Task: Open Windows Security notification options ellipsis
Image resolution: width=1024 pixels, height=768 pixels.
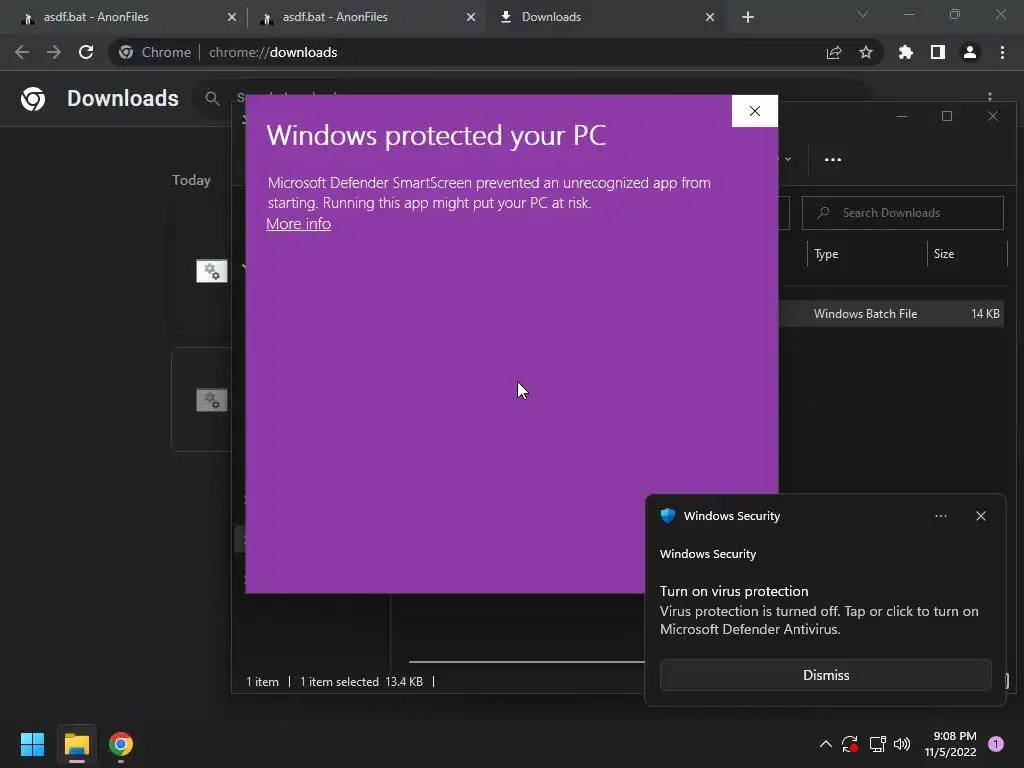Action: pos(940,516)
